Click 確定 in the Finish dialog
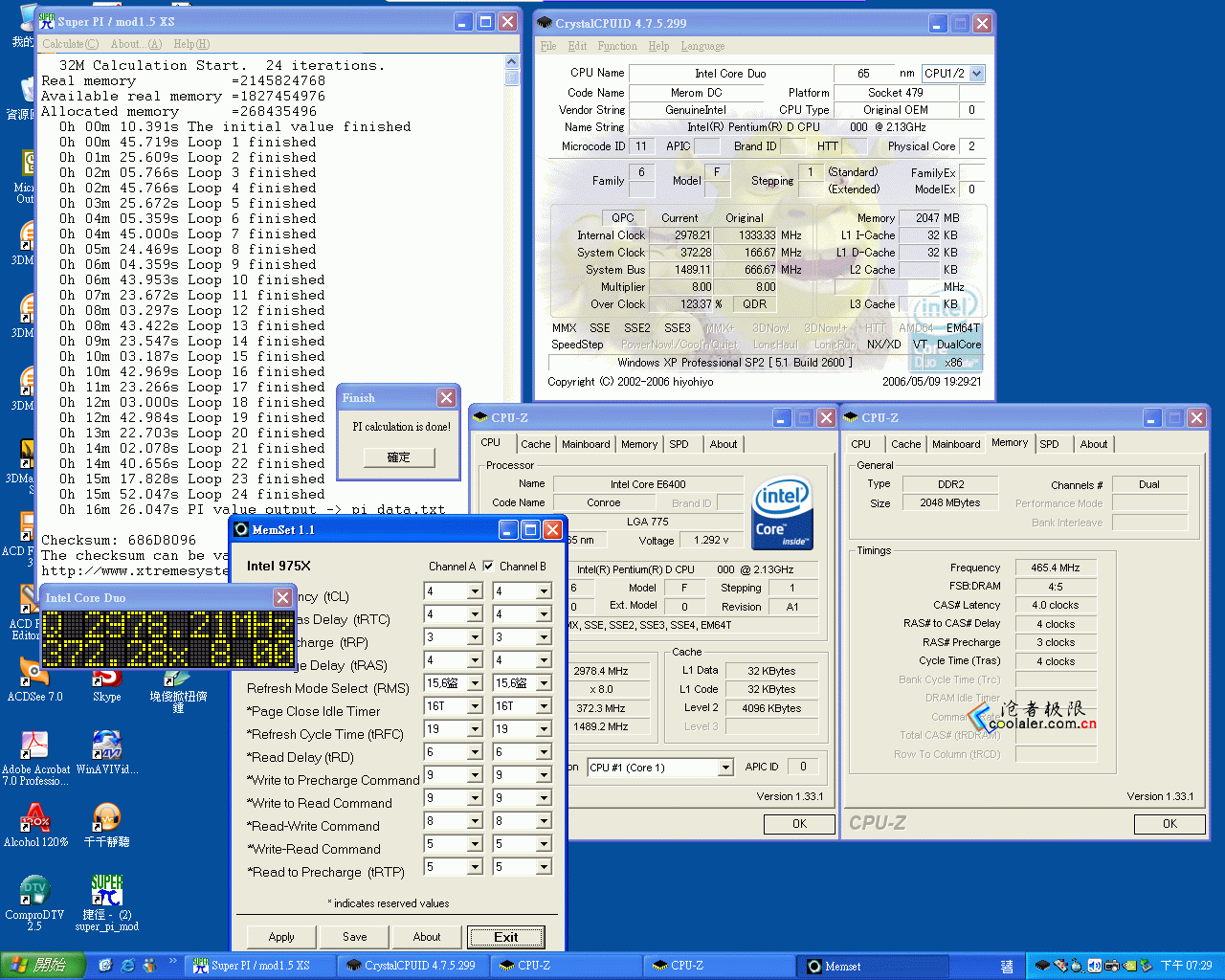 click(399, 457)
